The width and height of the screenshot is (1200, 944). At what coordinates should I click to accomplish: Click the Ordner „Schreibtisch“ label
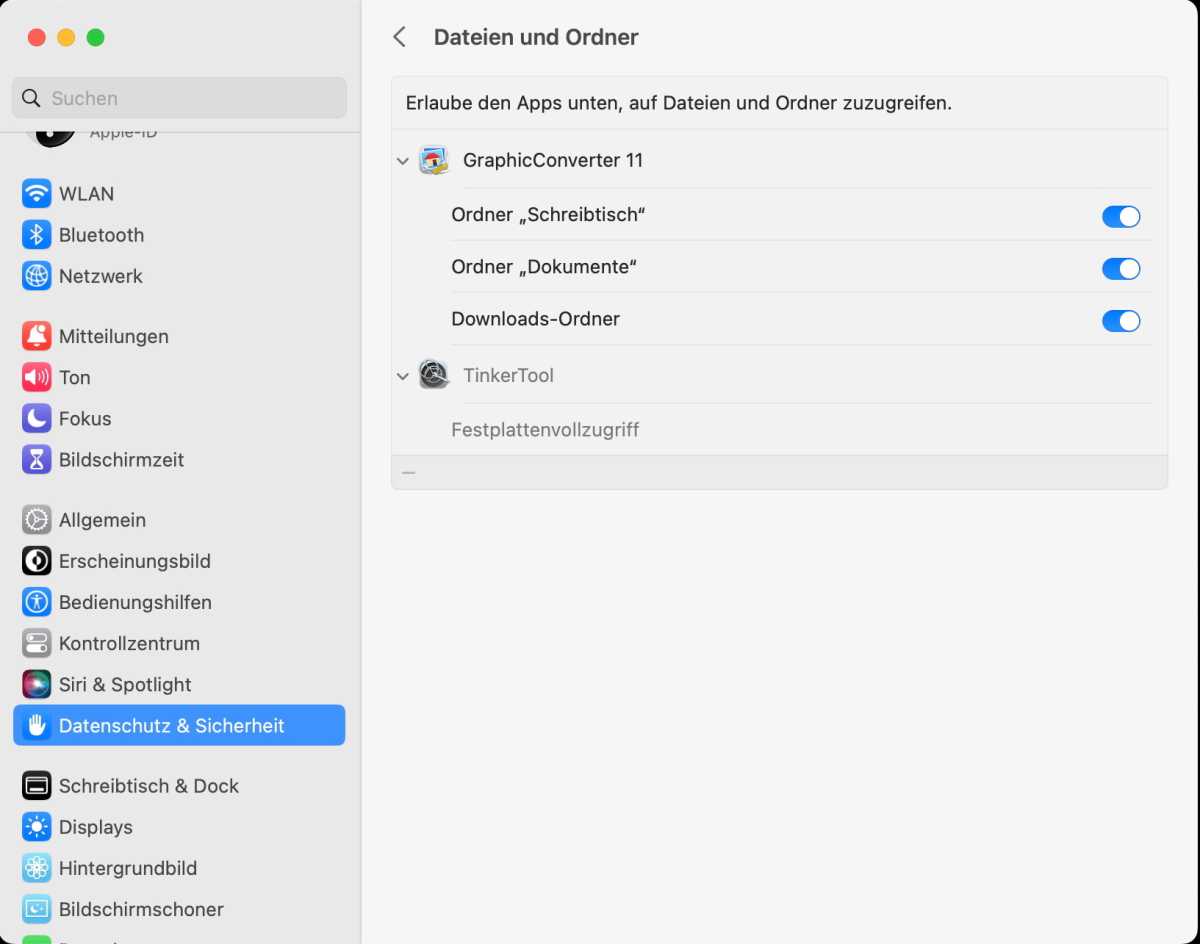point(548,215)
